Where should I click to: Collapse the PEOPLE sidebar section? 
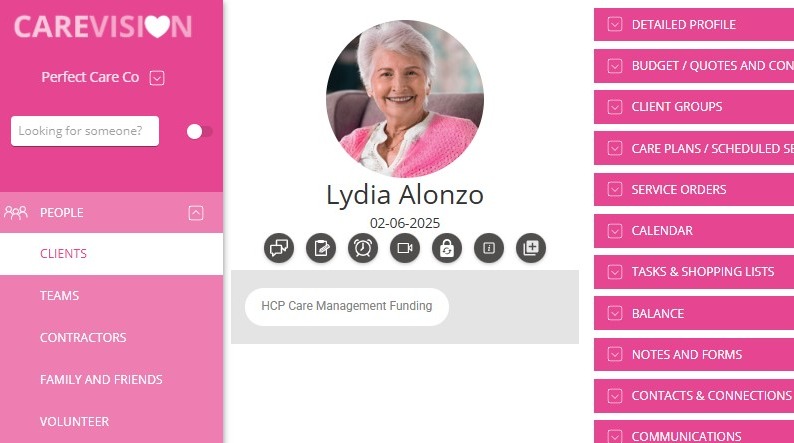click(x=196, y=213)
